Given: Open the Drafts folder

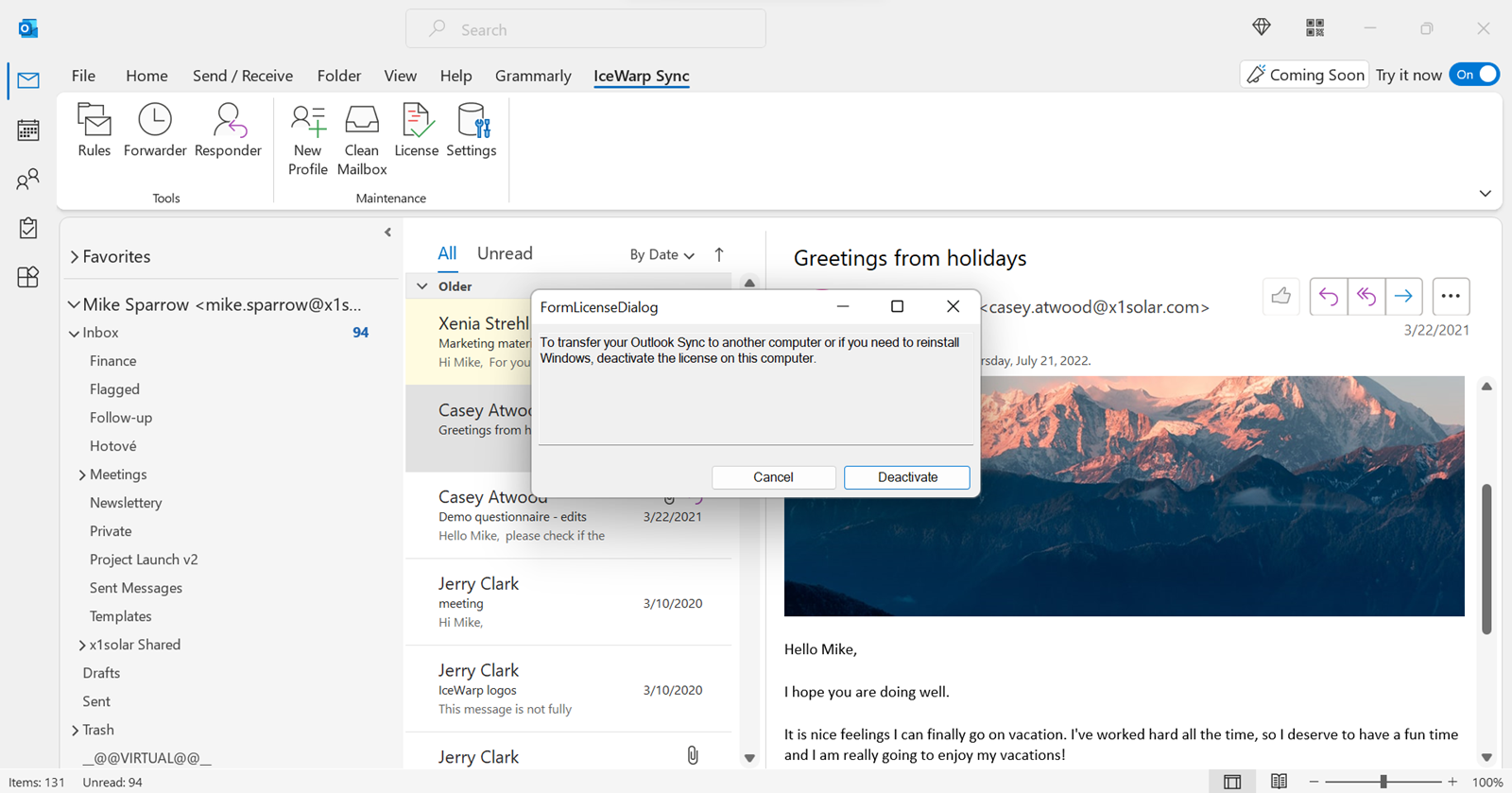Looking at the screenshot, I should coord(101,673).
